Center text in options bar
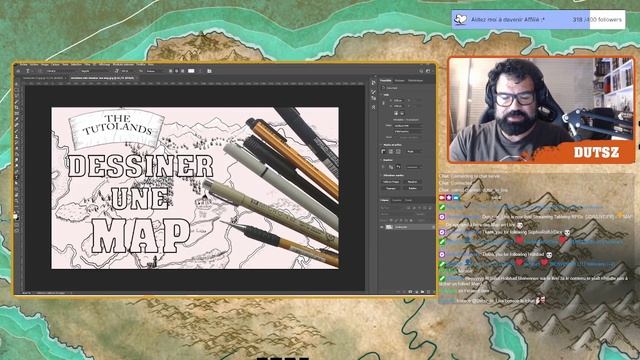640x360 pixels. 176,71
